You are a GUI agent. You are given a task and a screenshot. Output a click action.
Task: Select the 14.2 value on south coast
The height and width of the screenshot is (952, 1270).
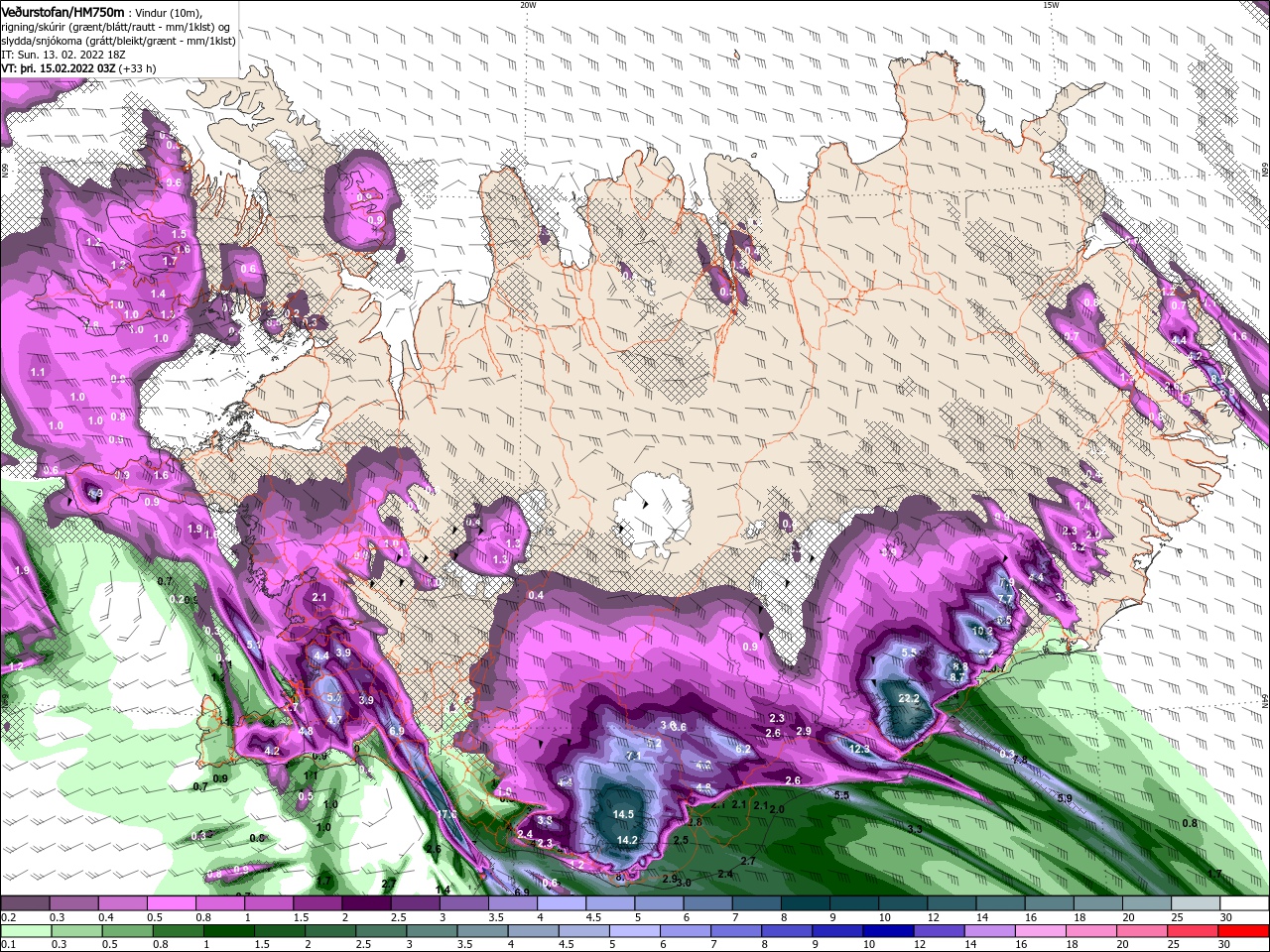coord(627,840)
